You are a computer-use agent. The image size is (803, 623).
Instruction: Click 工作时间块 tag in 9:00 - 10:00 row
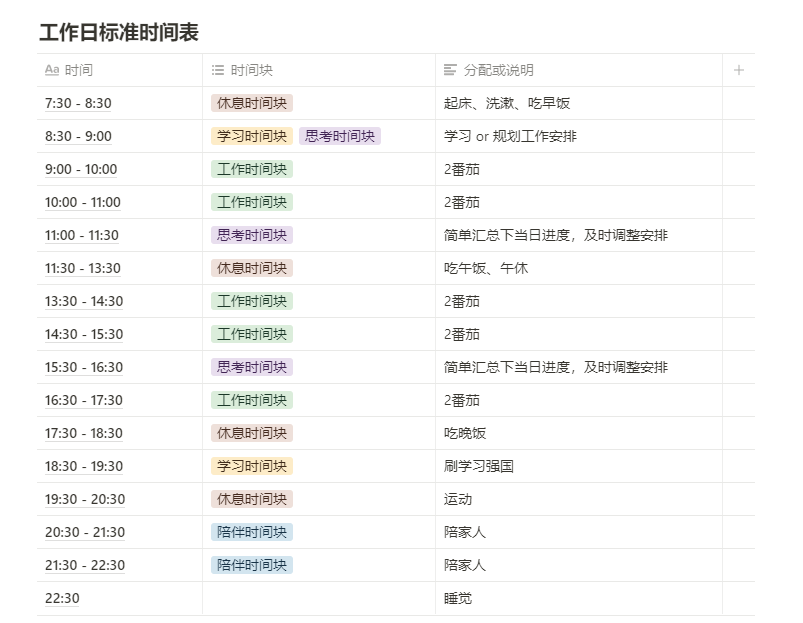coord(251,169)
